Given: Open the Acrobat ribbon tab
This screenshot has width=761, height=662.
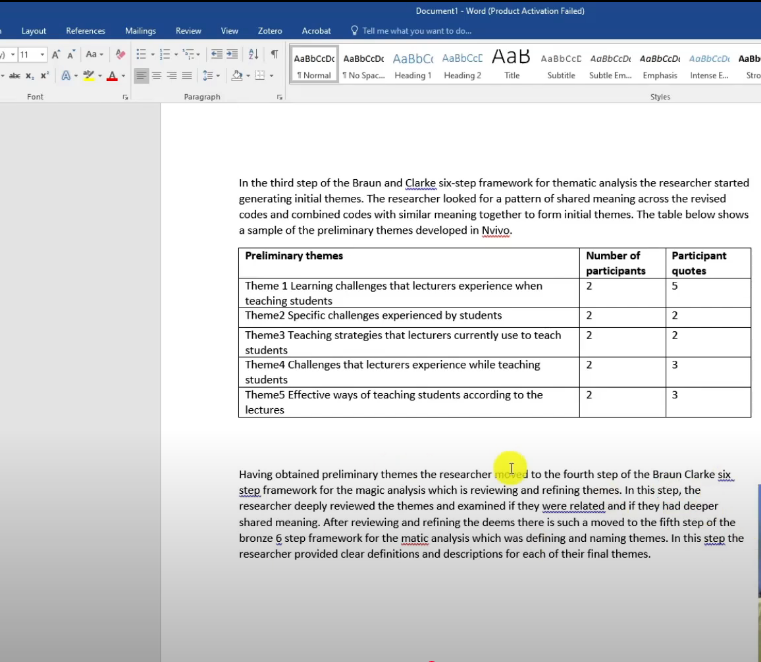Looking at the screenshot, I should (x=316, y=31).
